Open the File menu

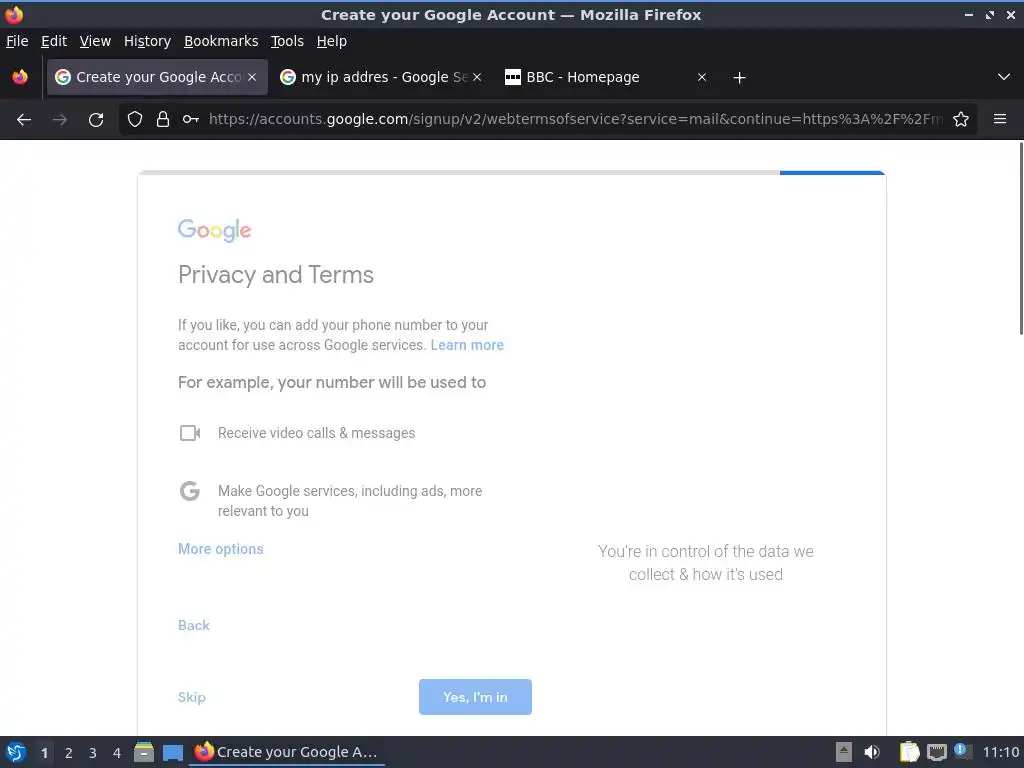tap(17, 41)
